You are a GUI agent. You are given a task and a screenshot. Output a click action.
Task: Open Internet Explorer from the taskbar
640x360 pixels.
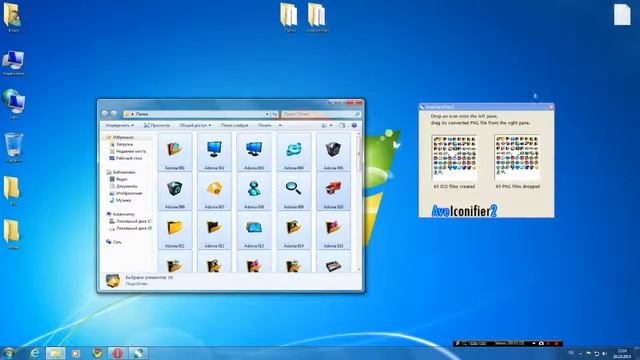point(35,353)
